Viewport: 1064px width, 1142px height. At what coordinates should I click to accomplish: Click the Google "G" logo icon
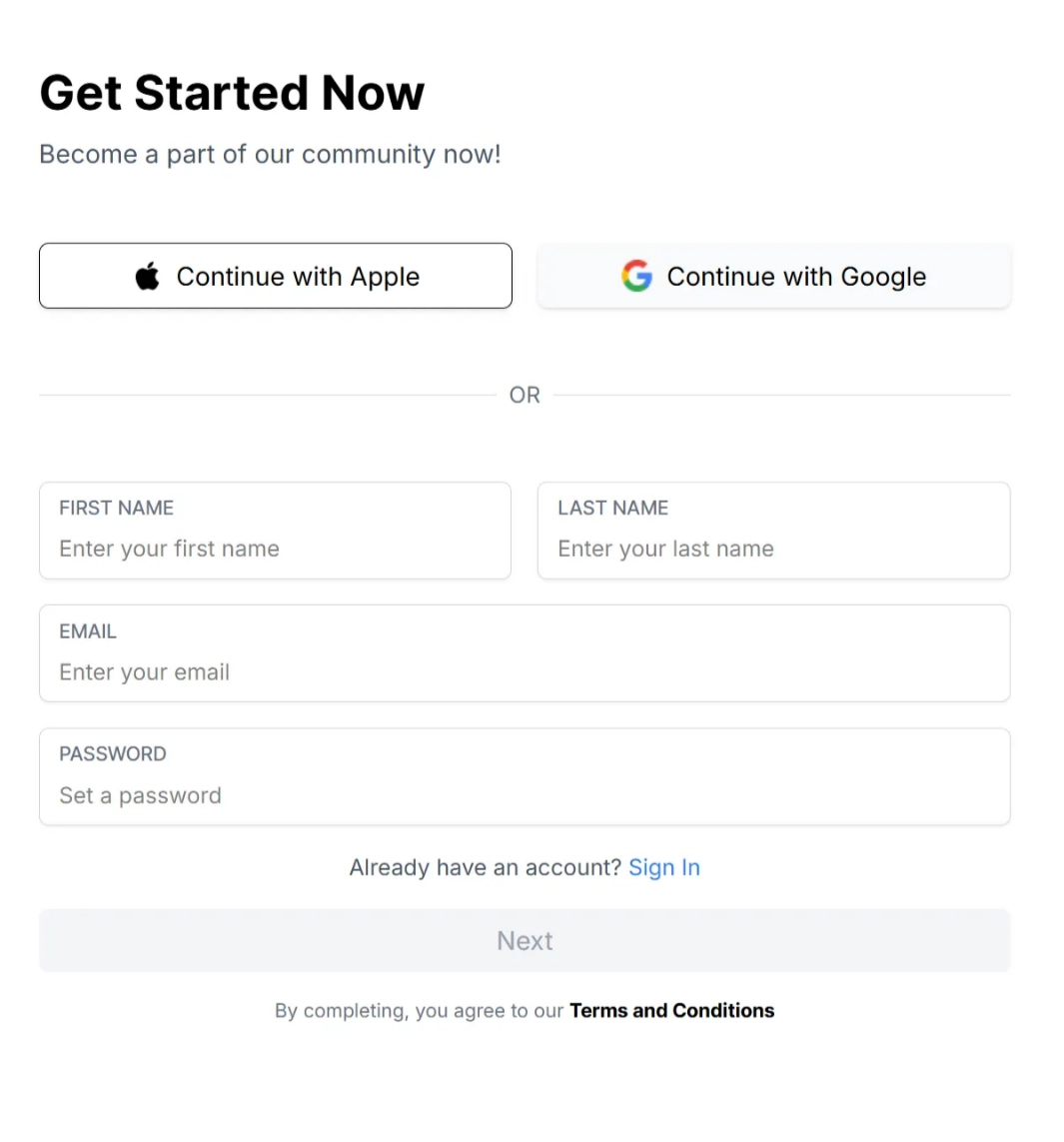(636, 276)
